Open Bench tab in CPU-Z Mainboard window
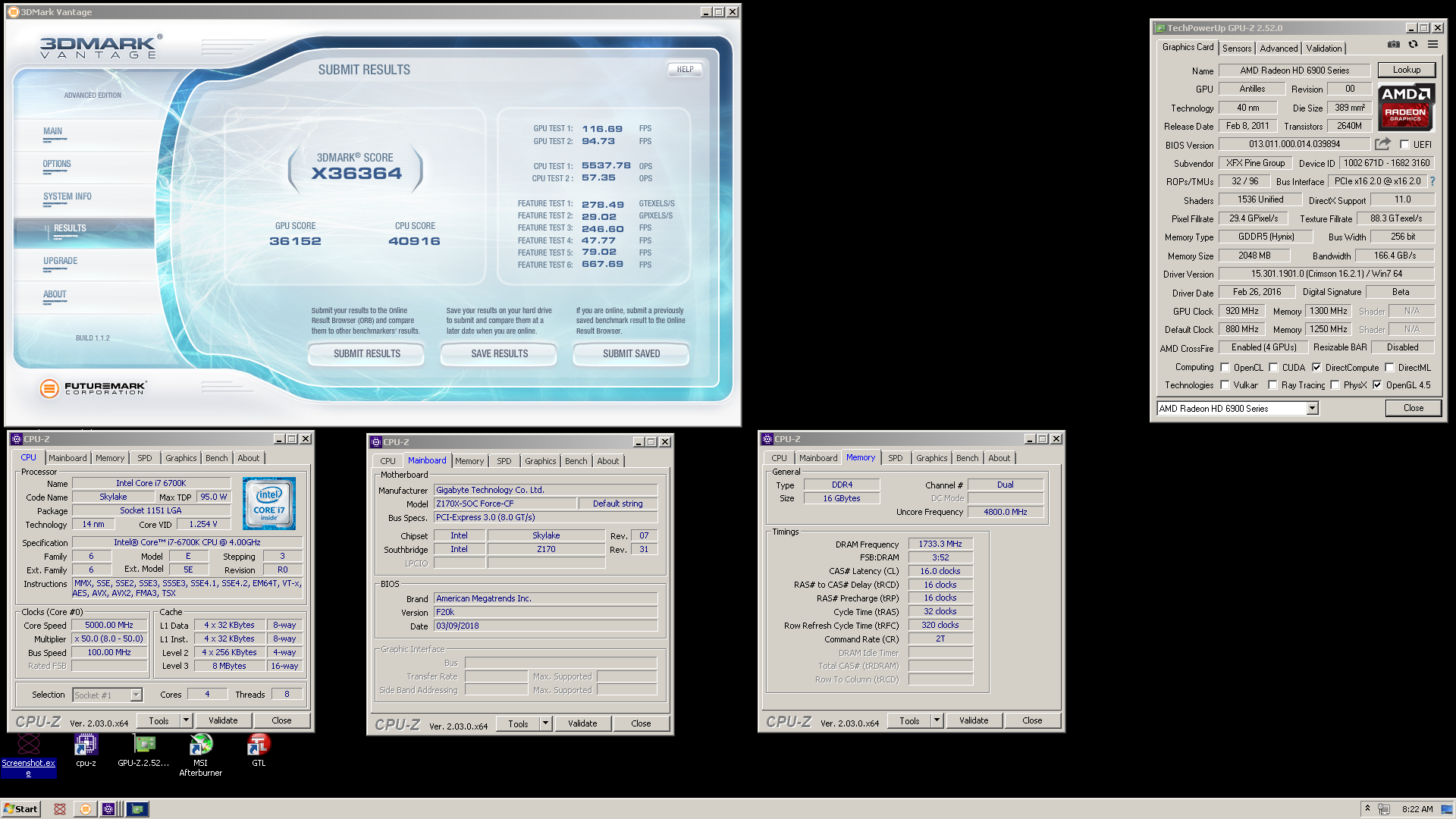 point(576,461)
